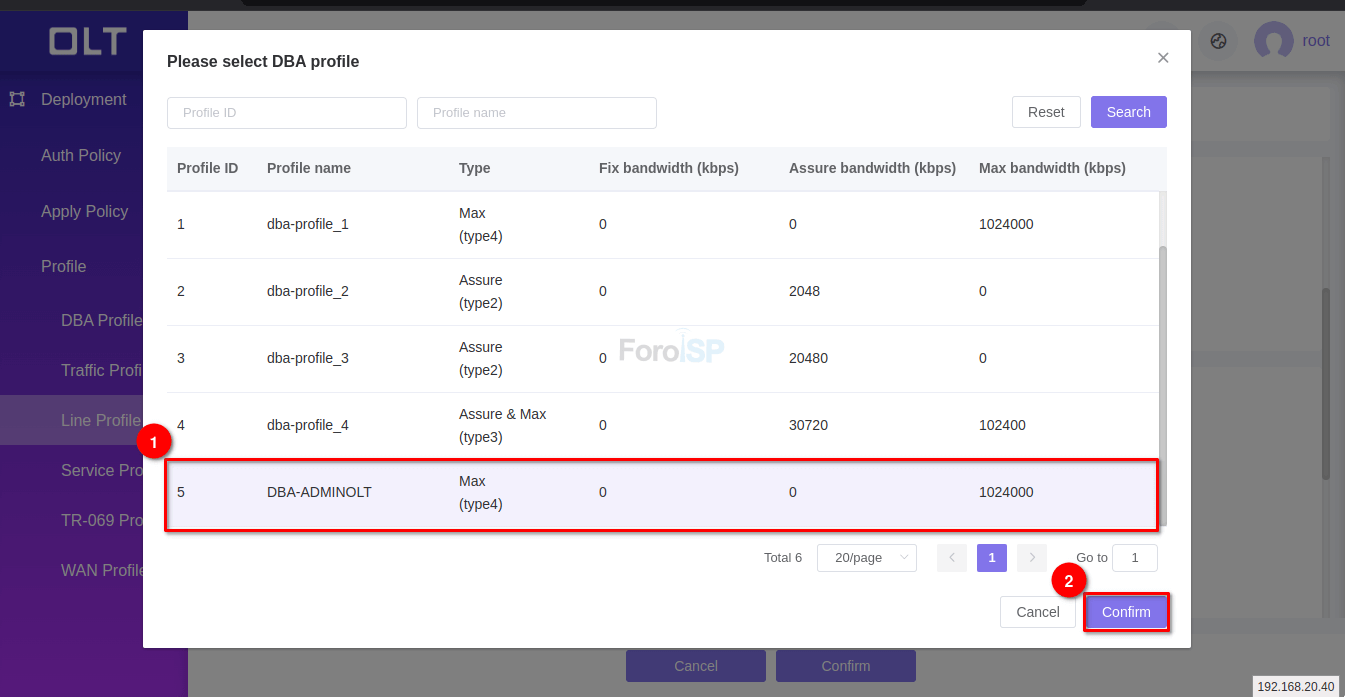Click the Profile name search field

536,113
